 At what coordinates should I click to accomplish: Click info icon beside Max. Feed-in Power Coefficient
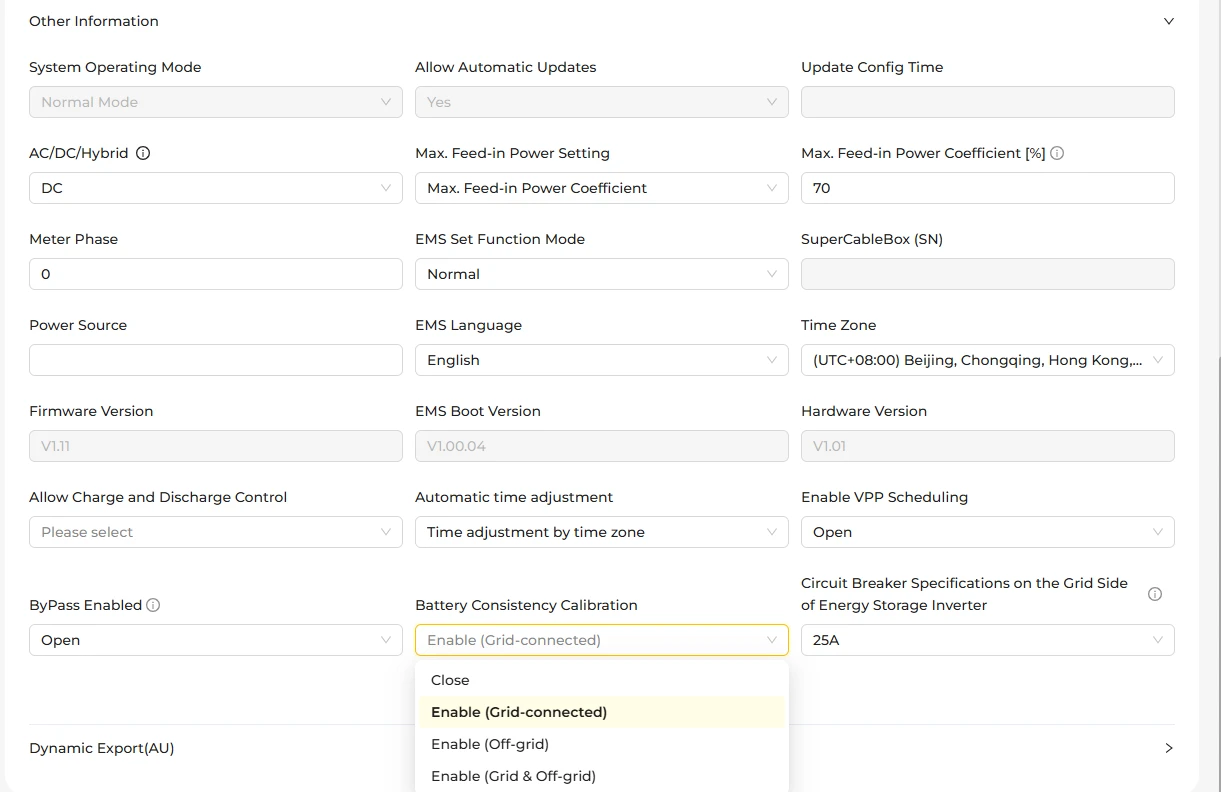tap(1057, 153)
